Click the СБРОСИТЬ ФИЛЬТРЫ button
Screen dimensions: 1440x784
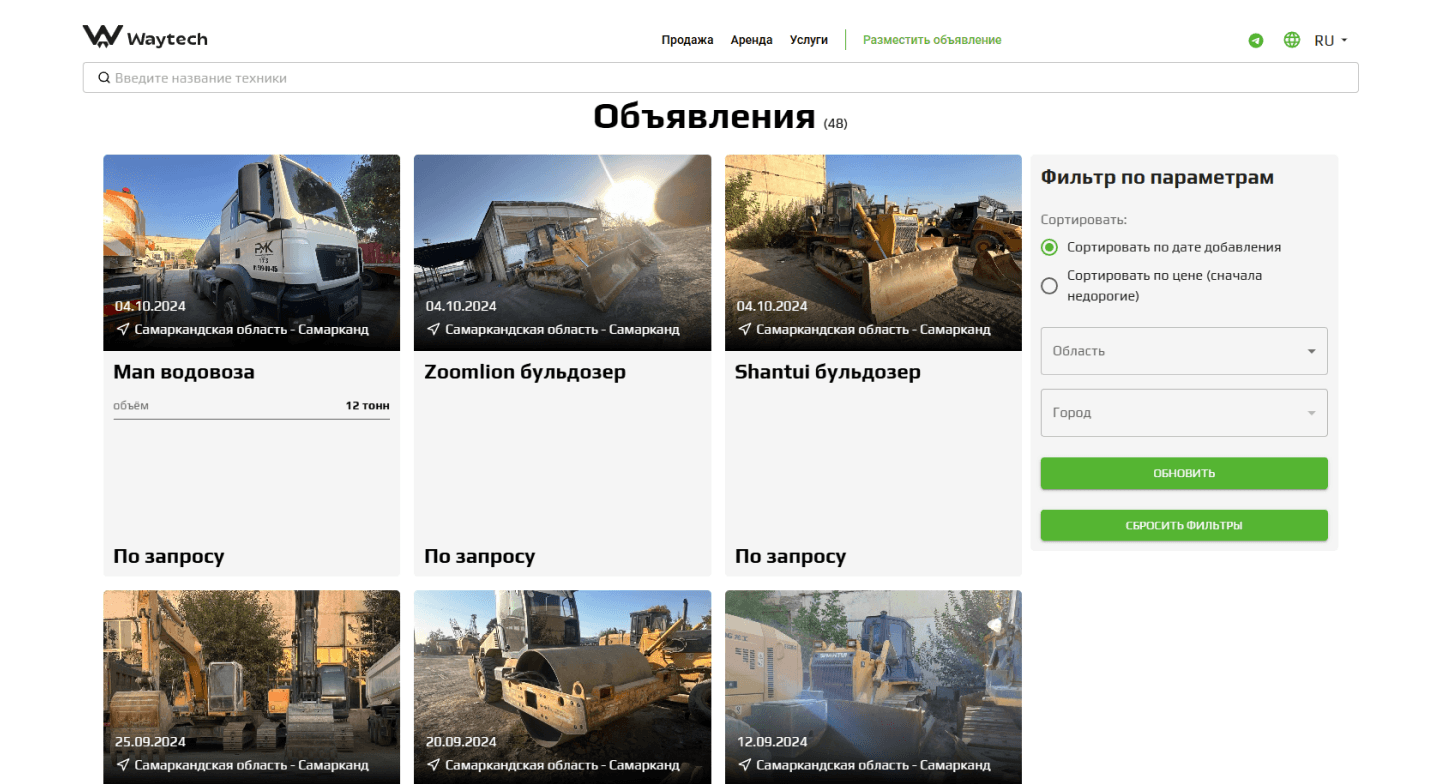(x=1184, y=525)
